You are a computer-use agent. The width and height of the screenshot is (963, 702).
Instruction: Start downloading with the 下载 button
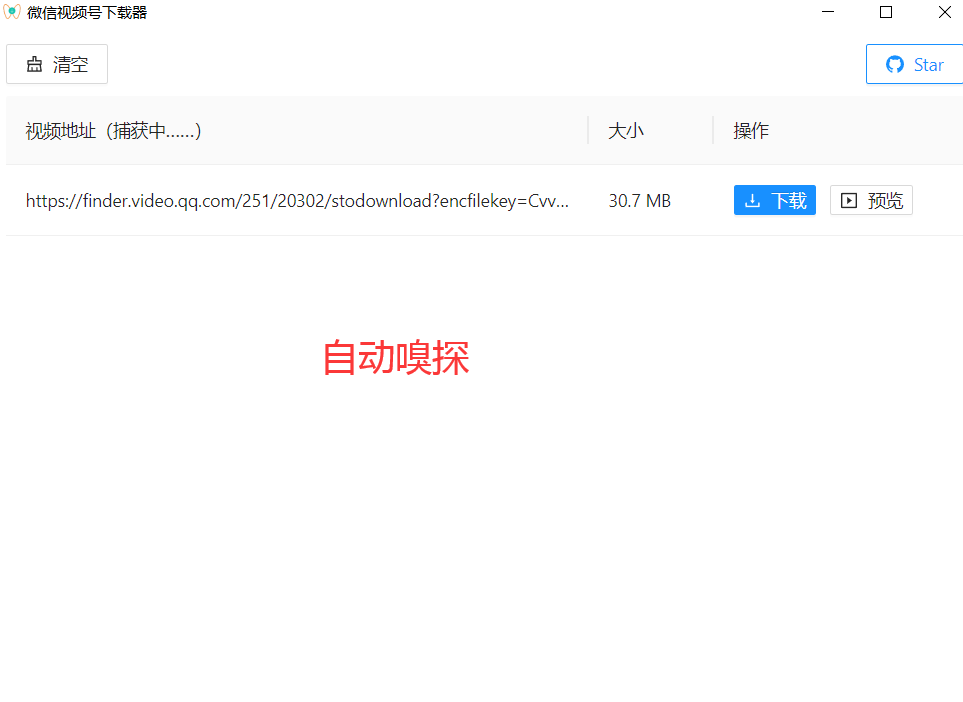[774, 200]
